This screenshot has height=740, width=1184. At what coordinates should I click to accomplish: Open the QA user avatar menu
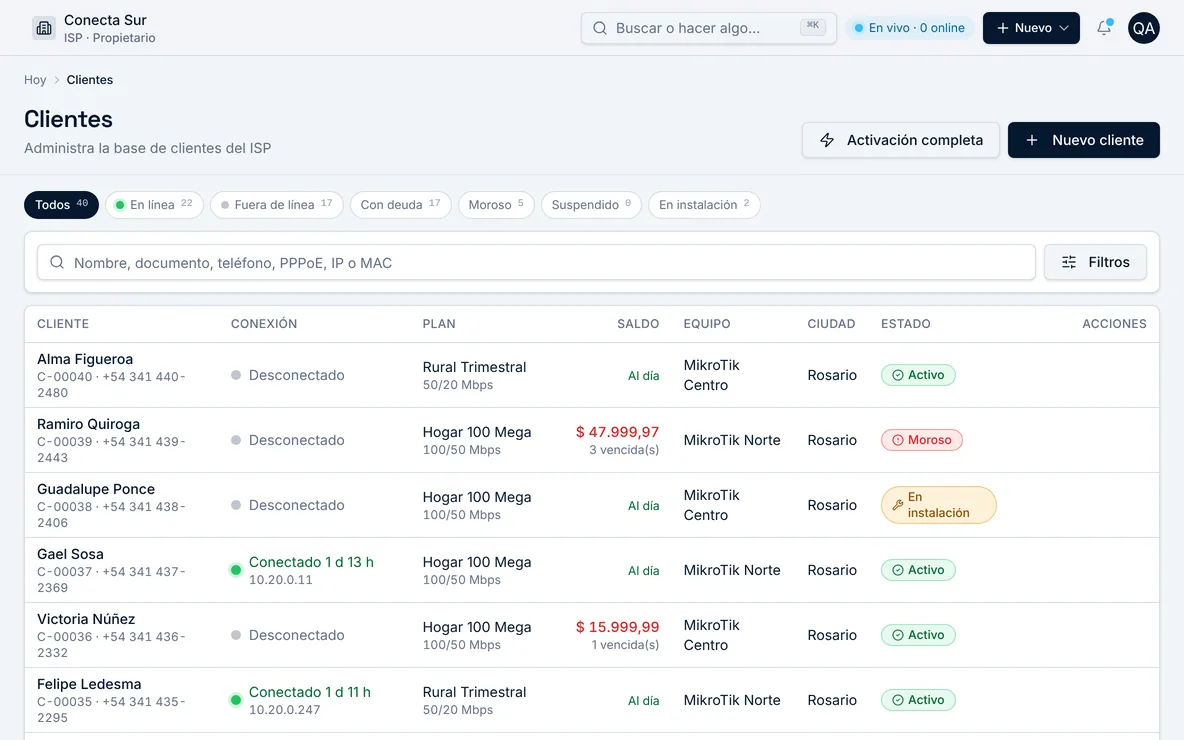click(1143, 28)
